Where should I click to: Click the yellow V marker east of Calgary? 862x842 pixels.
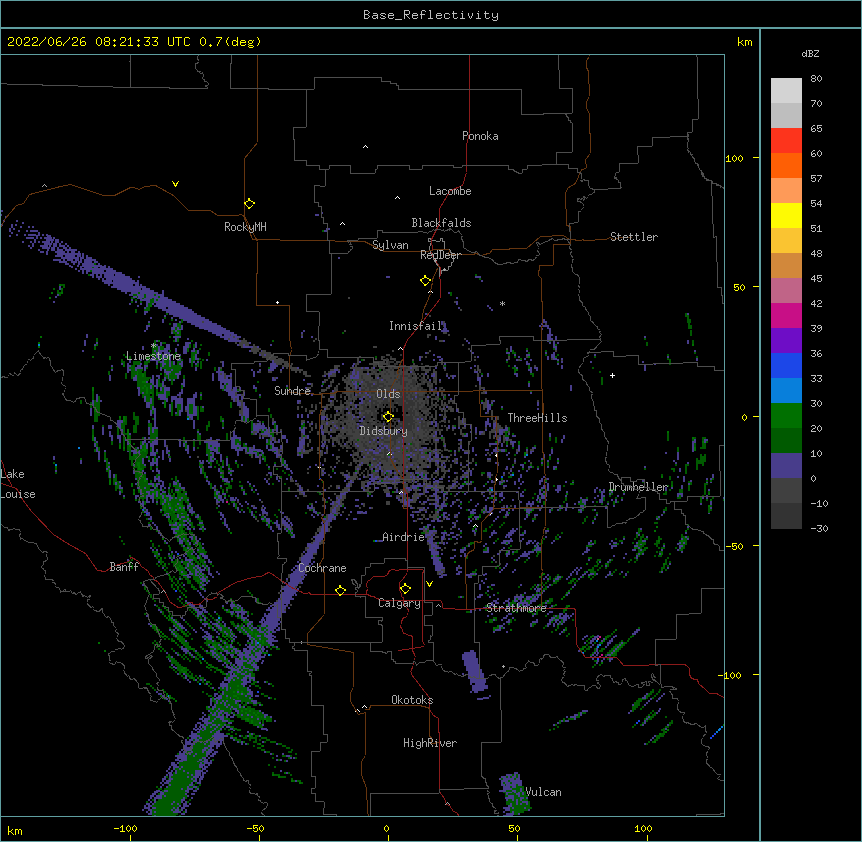click(x=429, y=584)
